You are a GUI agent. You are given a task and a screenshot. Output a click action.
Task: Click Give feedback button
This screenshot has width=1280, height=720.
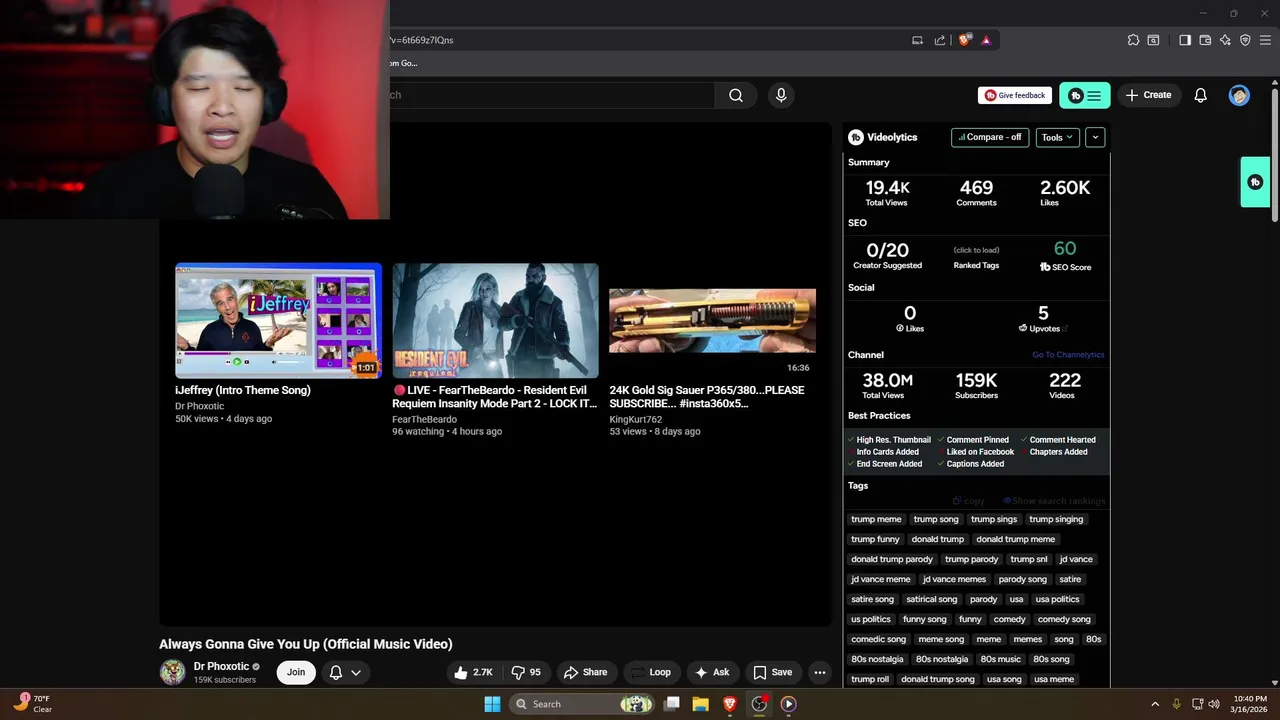point(1015,95)
